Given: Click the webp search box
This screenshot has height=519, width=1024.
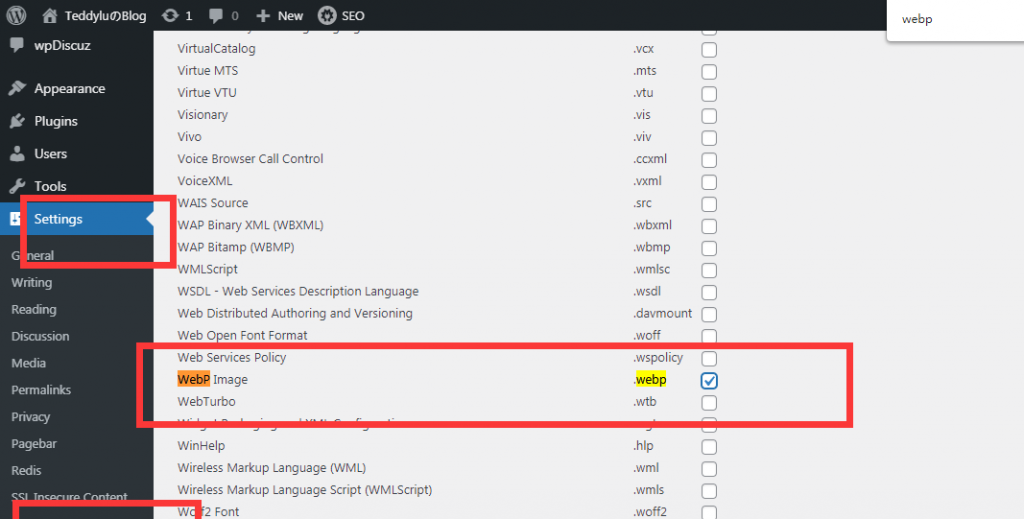Looking at the screenshot, I should tap(955, 20).
